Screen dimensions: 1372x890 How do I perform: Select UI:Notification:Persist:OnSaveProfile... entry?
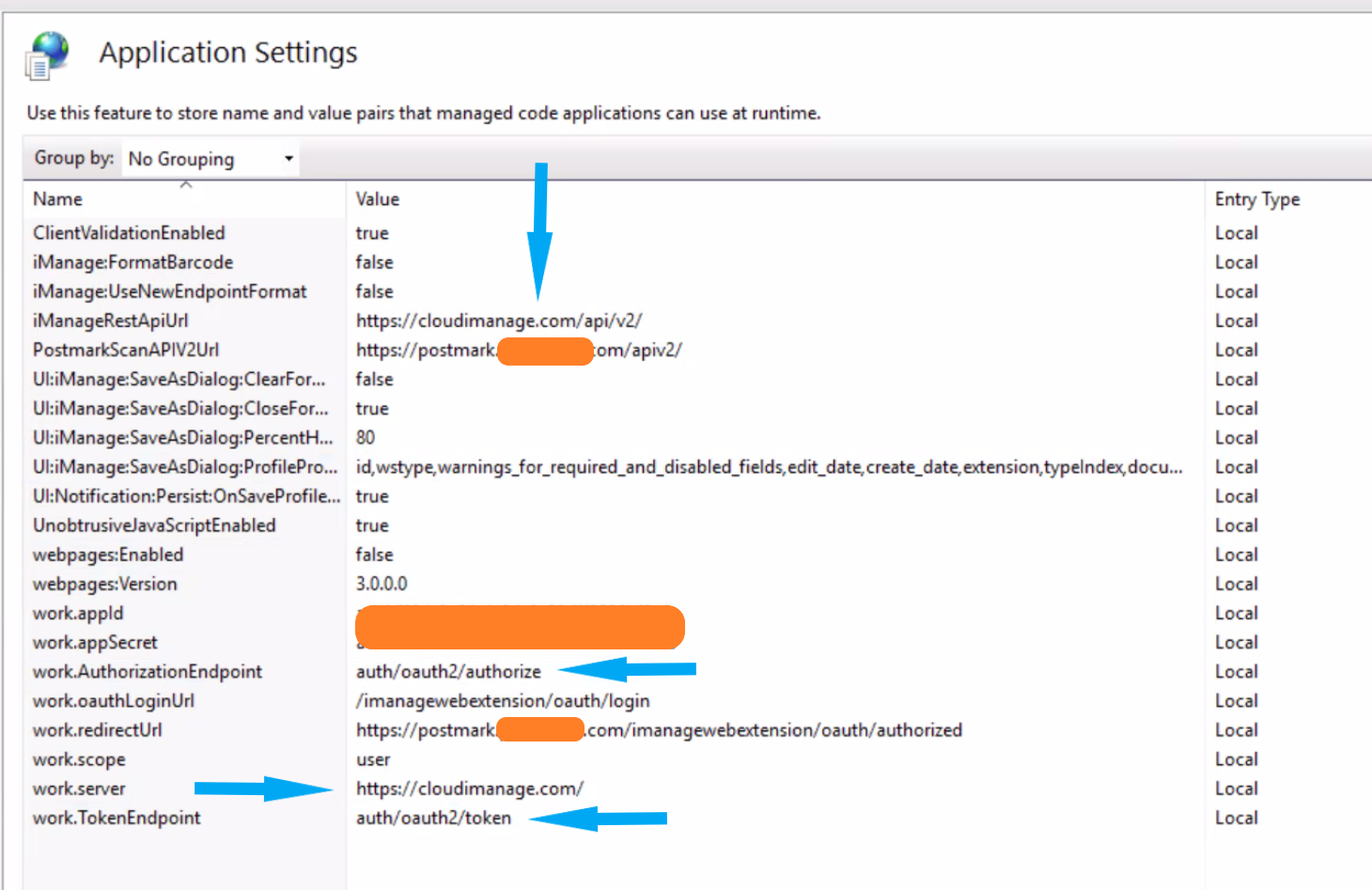coord(187,495)
